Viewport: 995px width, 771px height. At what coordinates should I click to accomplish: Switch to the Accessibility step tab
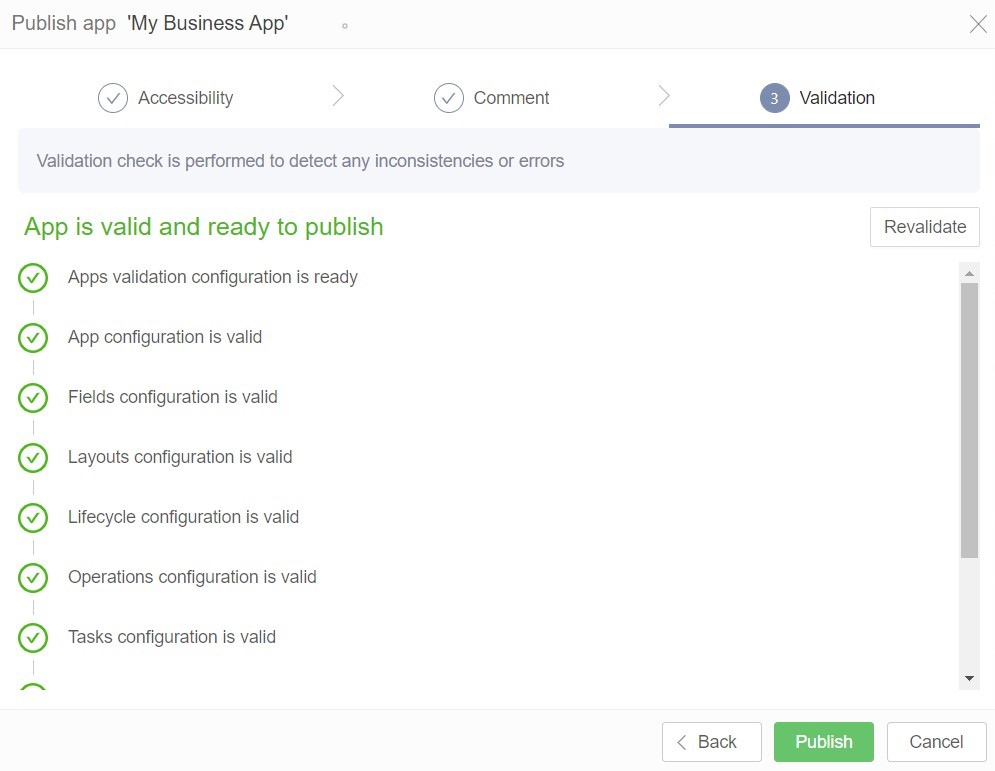(185, 98)
